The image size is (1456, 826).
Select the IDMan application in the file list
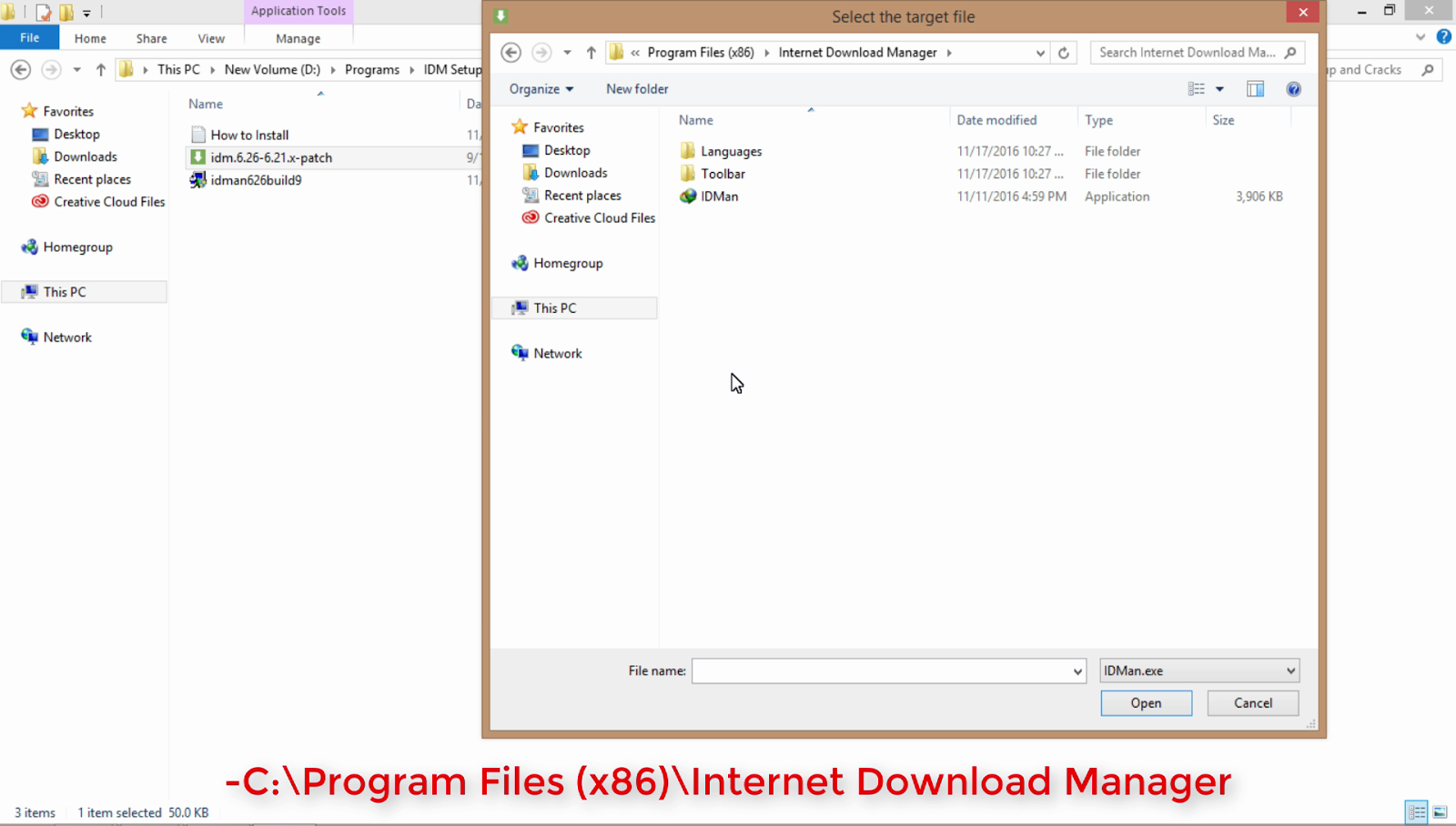click(721, 196)
